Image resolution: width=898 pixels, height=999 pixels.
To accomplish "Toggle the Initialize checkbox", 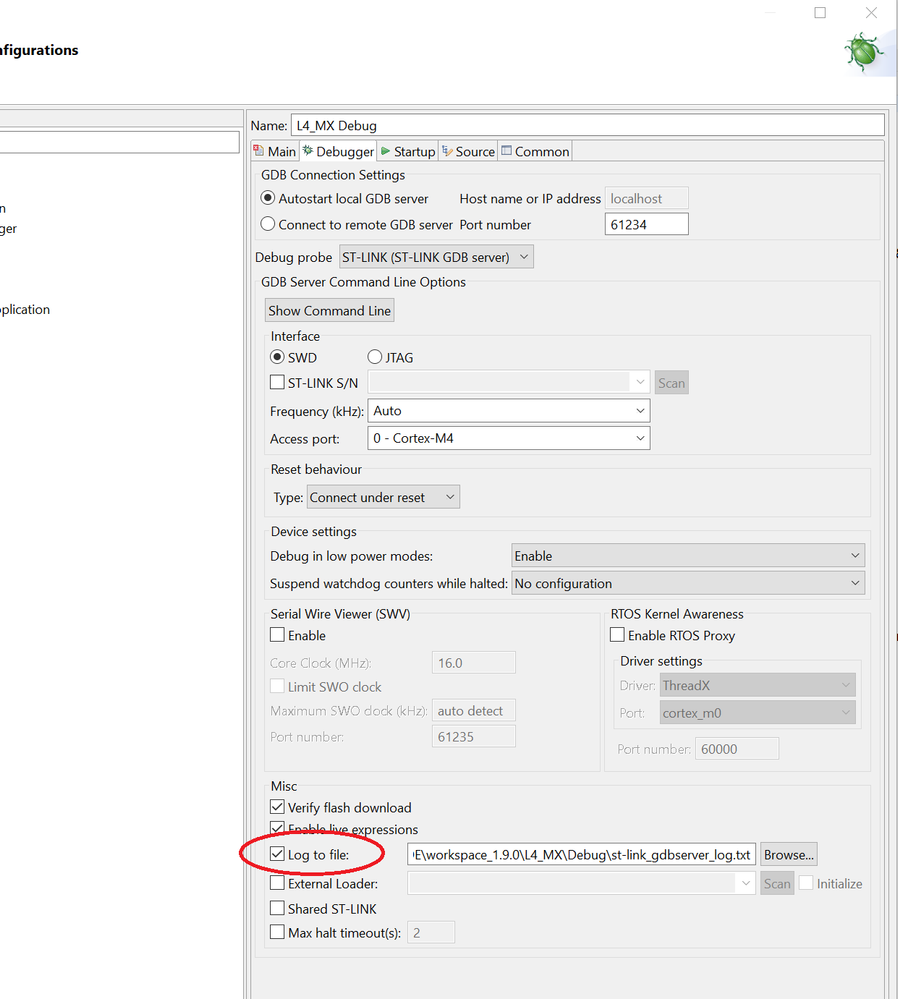I will tap(806, 883).
